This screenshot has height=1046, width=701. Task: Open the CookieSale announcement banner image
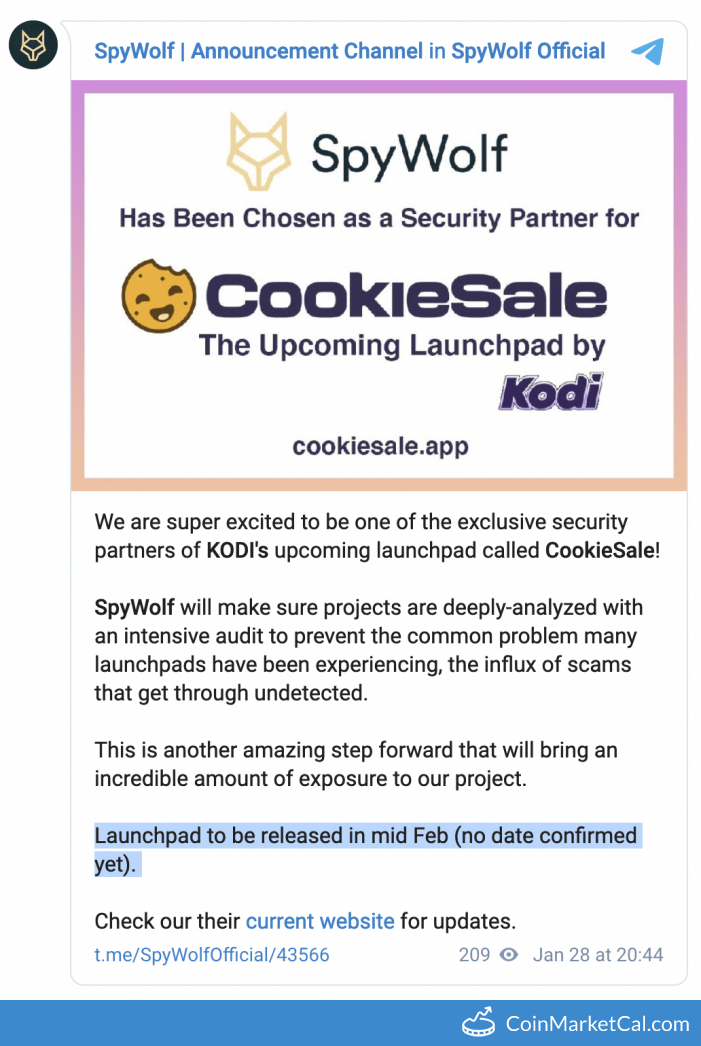click(x=379, y=285)
